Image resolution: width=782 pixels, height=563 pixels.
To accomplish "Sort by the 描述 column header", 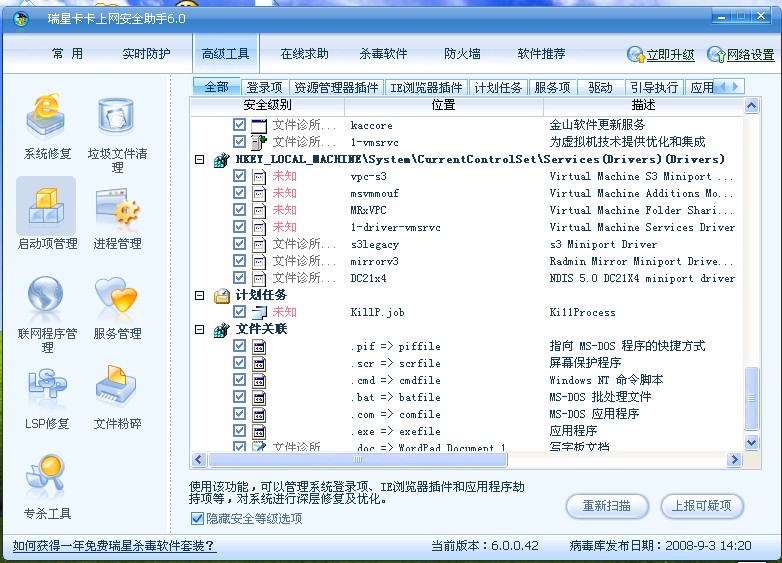I will 643,105.
